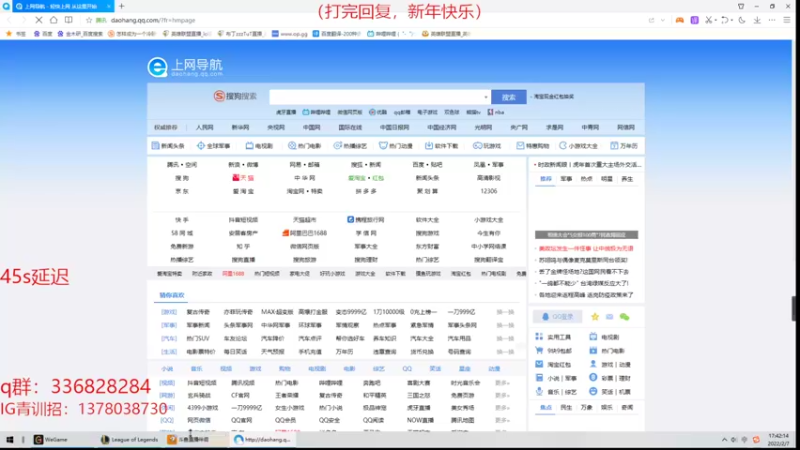Bookmark this page with the star icon

coord(89,20)
